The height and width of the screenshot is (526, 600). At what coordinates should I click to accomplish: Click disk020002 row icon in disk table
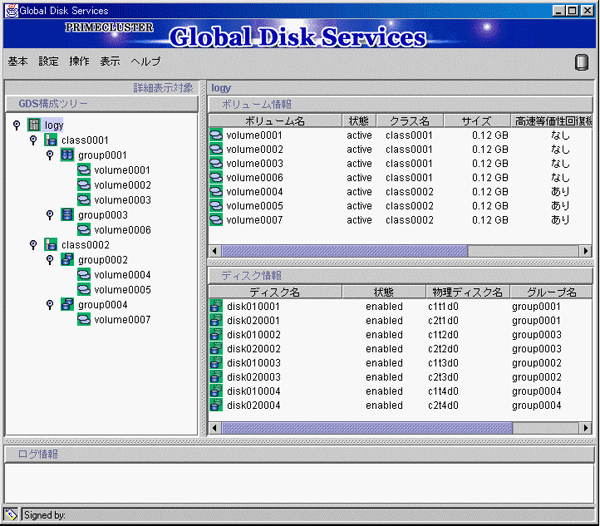click(x=216, y=349)
